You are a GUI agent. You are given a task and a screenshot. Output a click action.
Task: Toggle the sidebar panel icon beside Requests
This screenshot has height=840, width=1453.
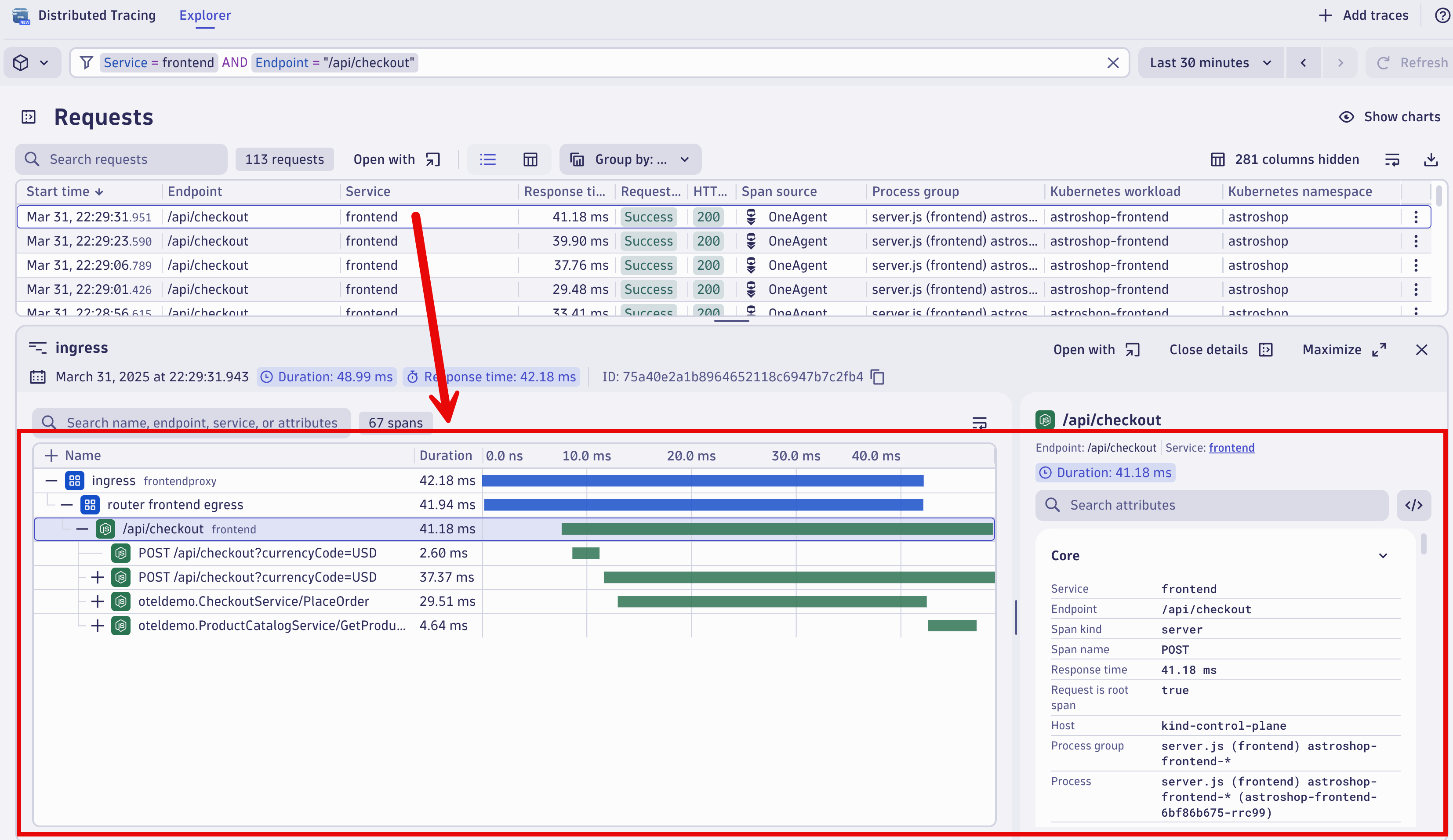(x=29, y=117)
